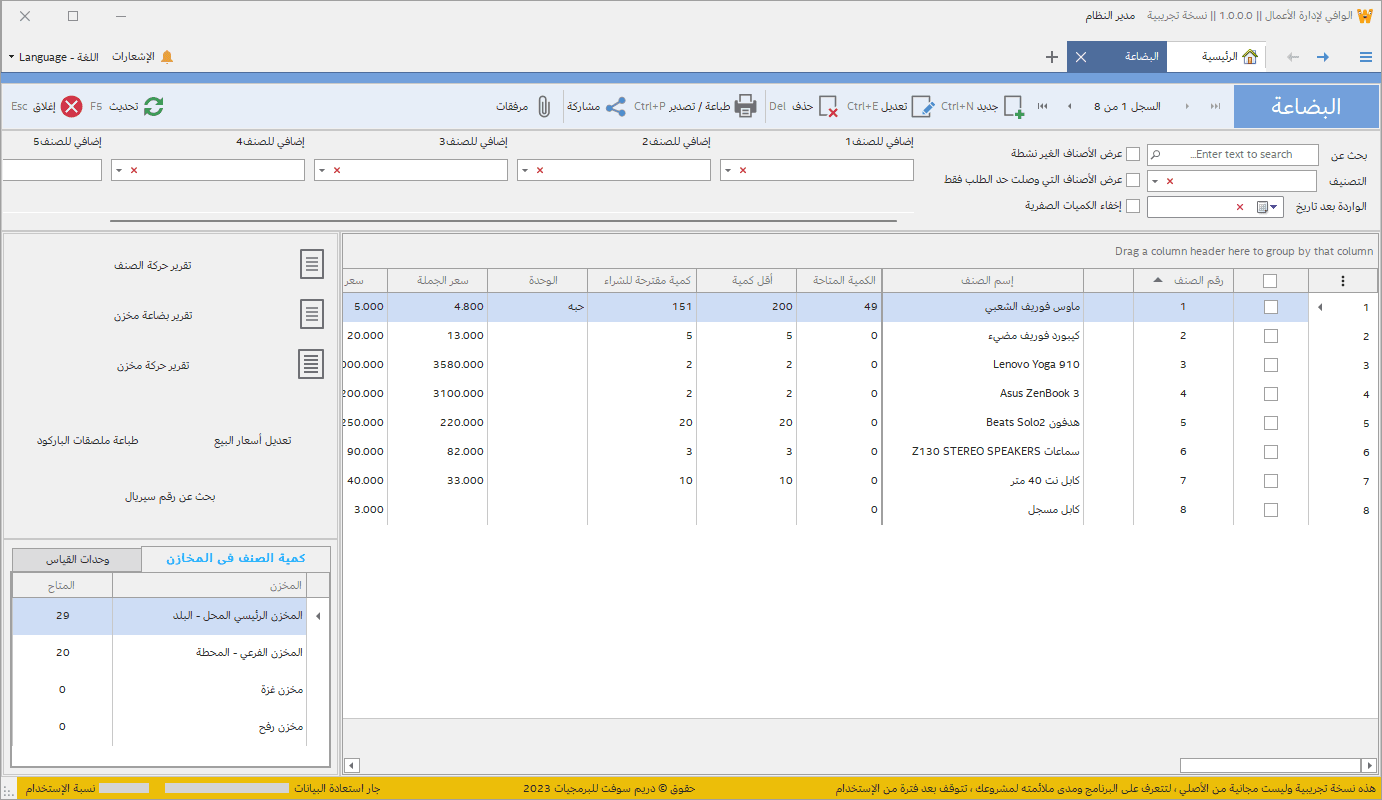Viewport: 1382px width, 800px height.
Task: Click the notifications bell icon
Action: coord(167,57)
